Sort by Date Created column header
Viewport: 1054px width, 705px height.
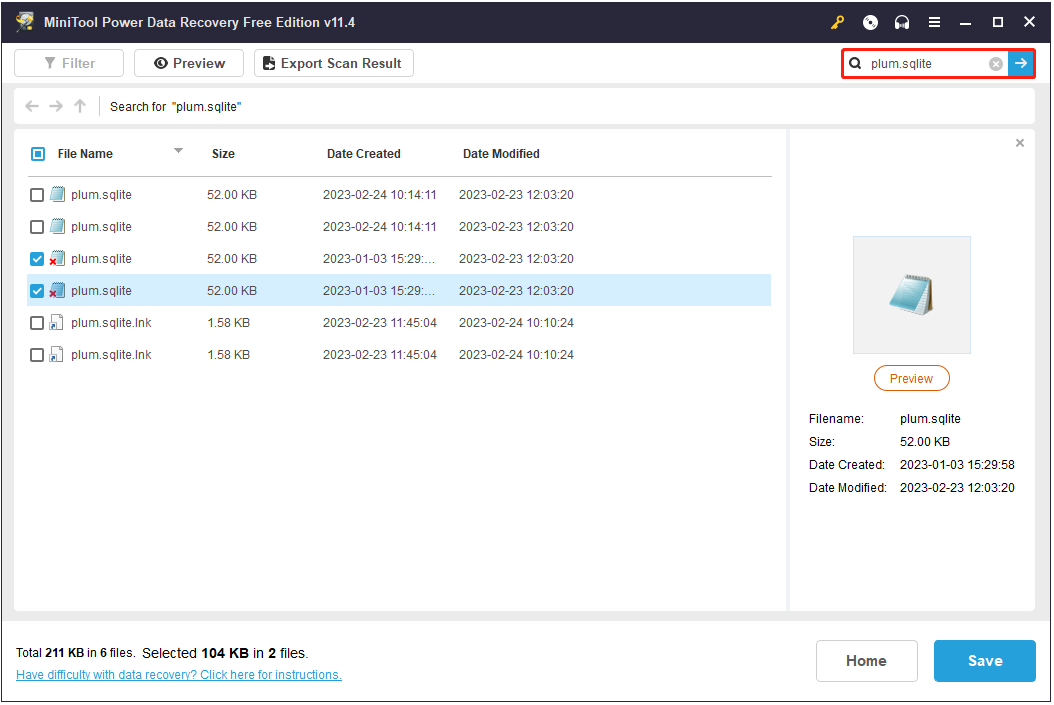pyautogui.click(x=364, y=154)
